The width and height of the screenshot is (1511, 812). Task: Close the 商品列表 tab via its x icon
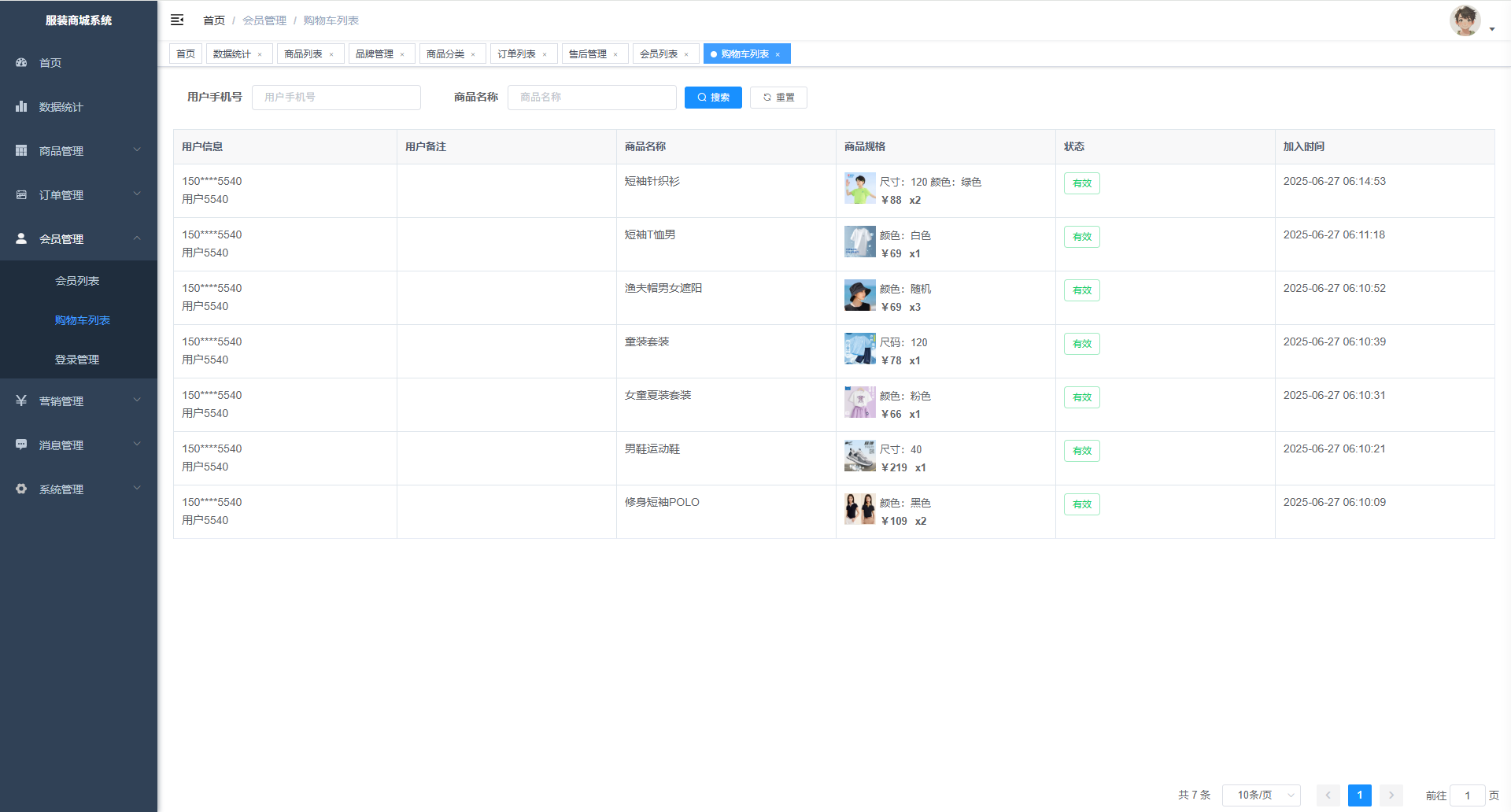(331, 54)
